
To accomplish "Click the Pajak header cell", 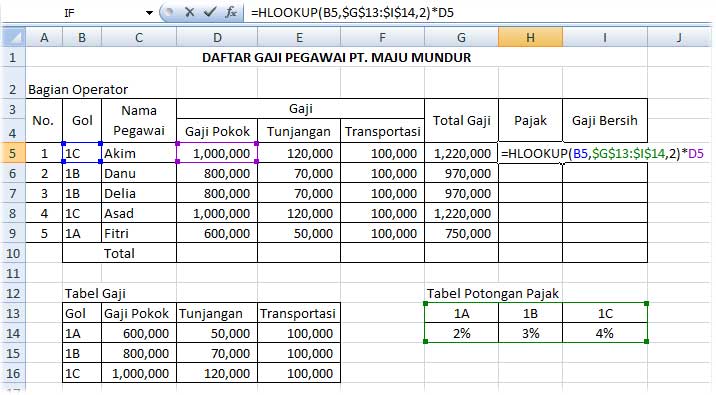I will 531,121.
